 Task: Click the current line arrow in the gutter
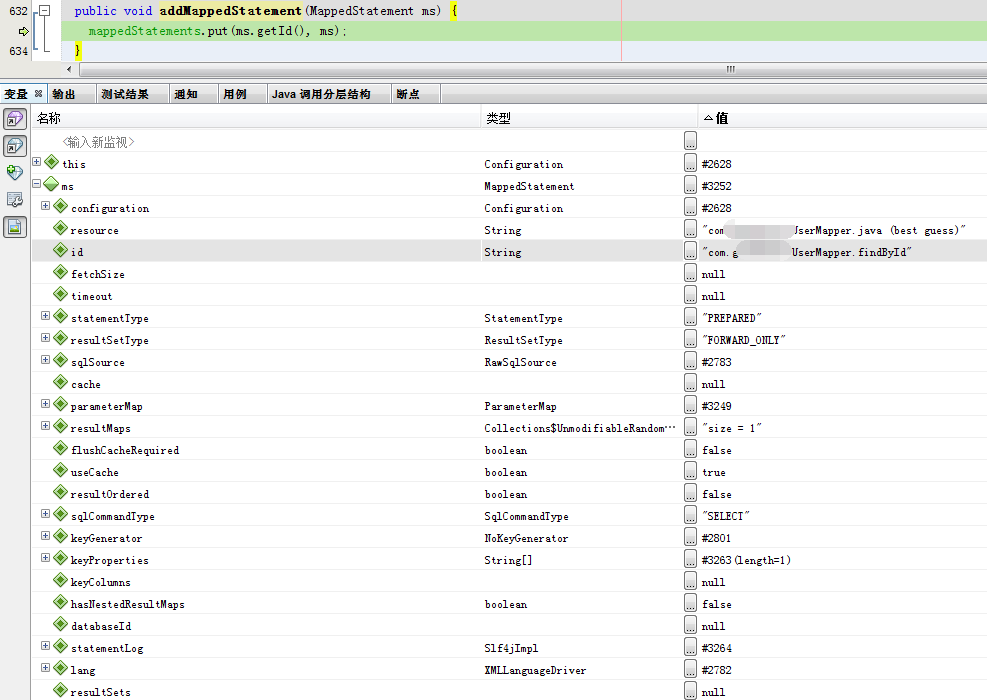click(x=23, y=31)
